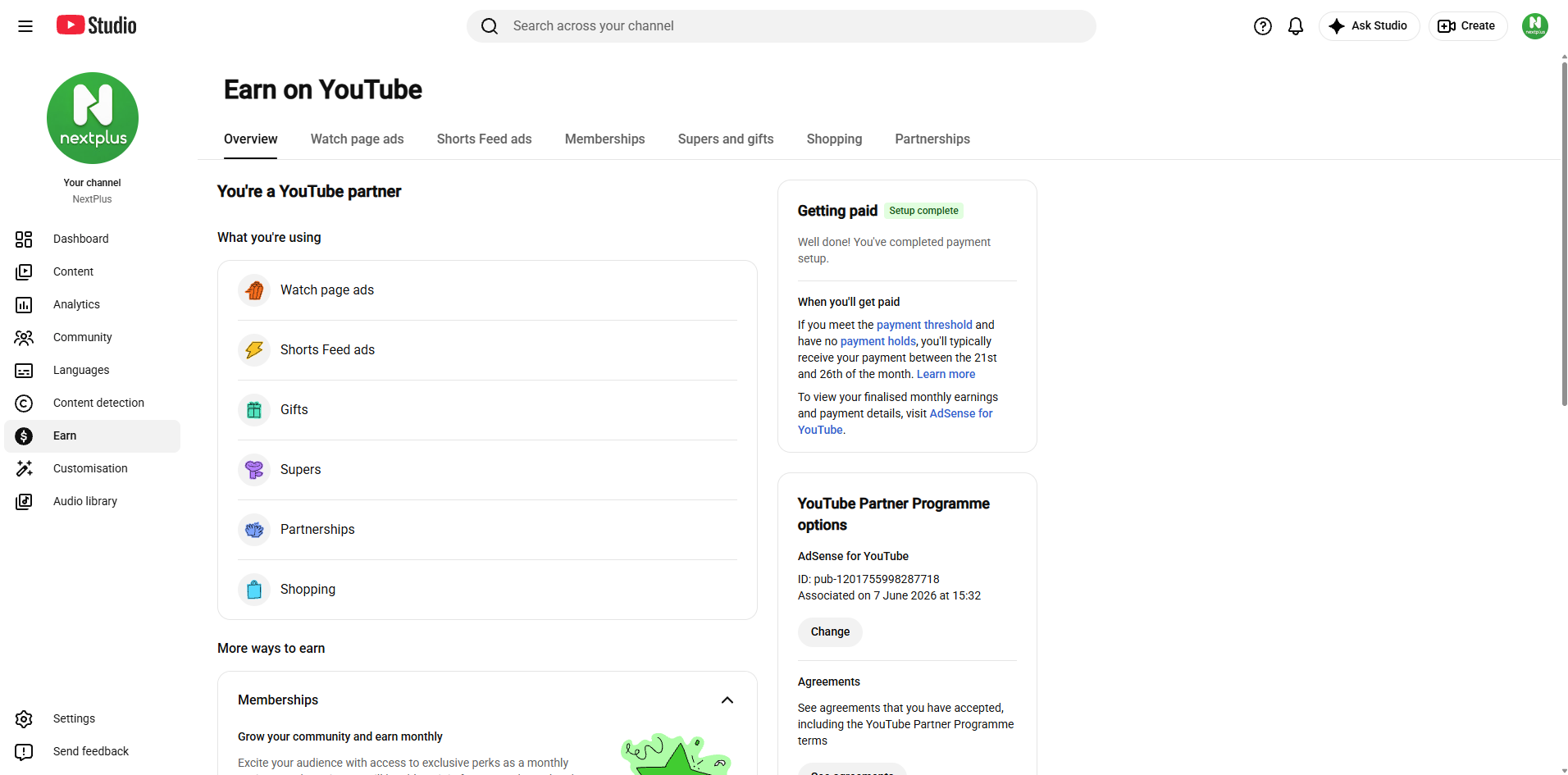Click the Ask Studio button
The height and width of the screenshot is (775, 1568).
point(1369,26)
